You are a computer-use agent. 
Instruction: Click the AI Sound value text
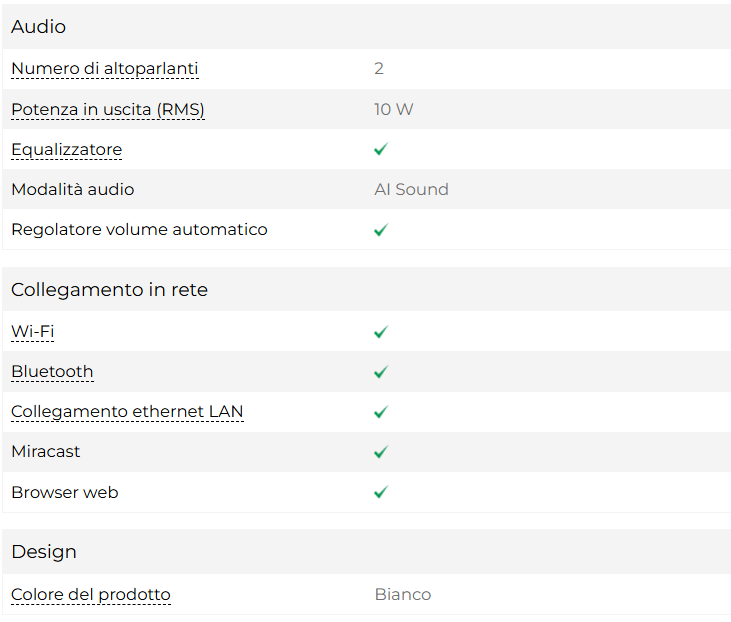point(411,190)
